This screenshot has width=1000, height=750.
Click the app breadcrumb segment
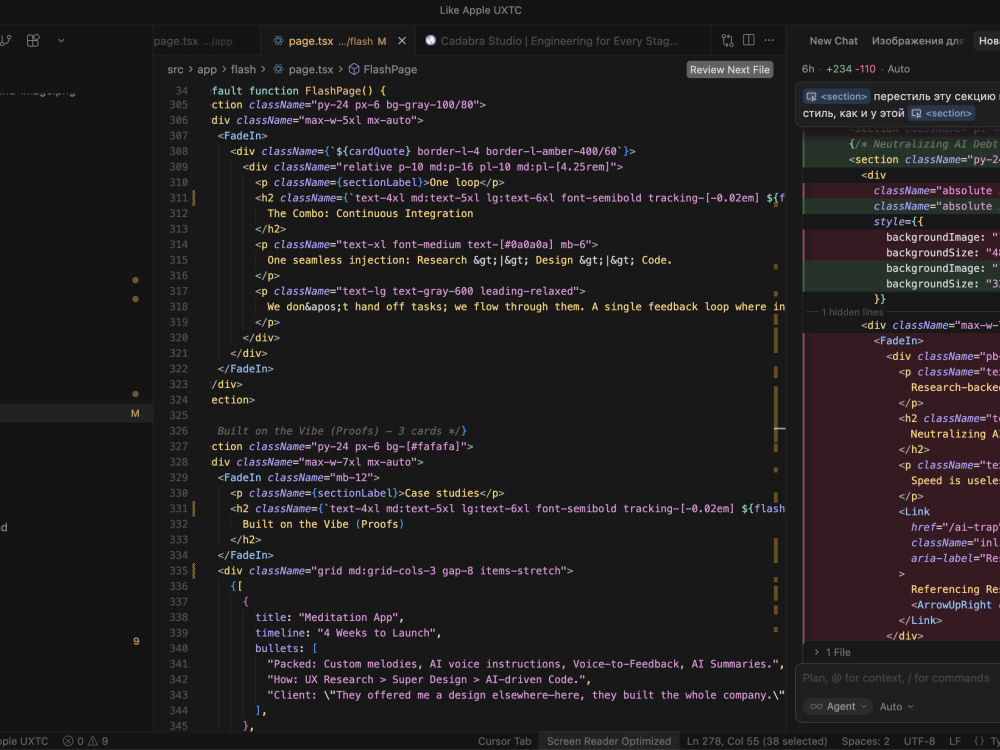point(207,70)
